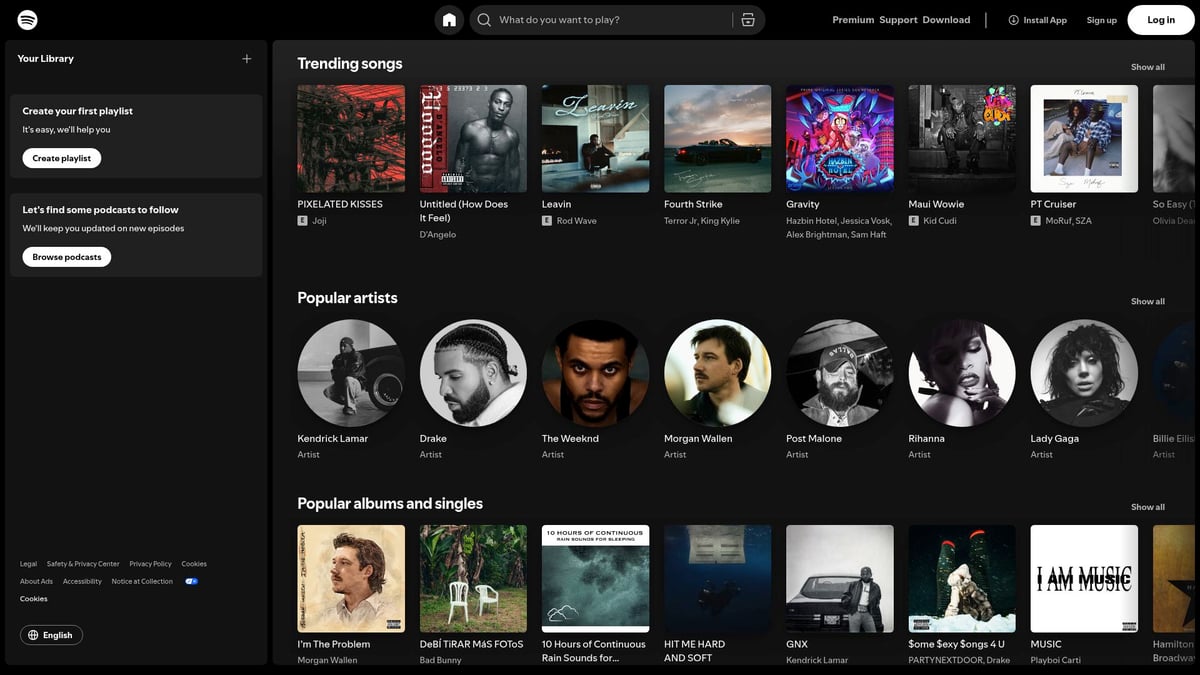Select Support in the top navigation
Image resolution: width=1200 pixels, height=675 pixels.
(x=897, y=19)
